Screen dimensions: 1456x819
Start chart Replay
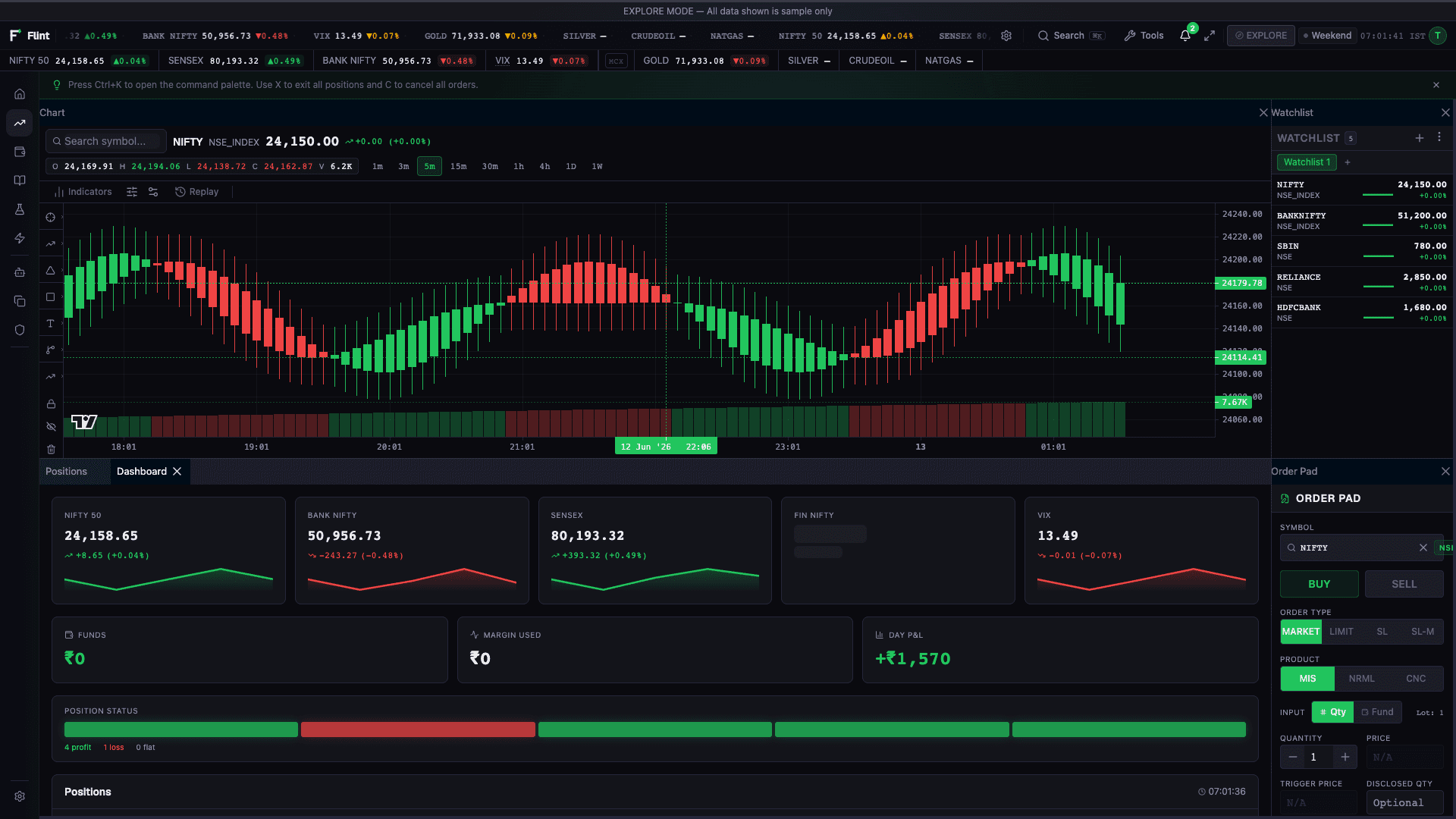point(196,192)
